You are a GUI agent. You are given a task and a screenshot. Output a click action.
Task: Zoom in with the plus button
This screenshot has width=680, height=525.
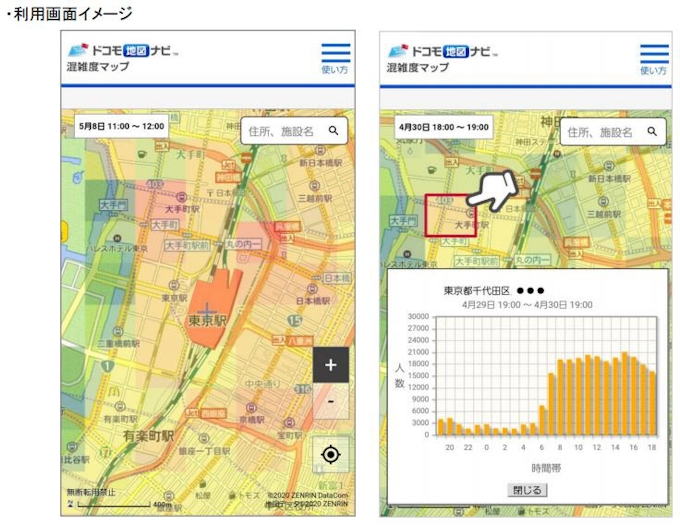[x=331, y=365]
